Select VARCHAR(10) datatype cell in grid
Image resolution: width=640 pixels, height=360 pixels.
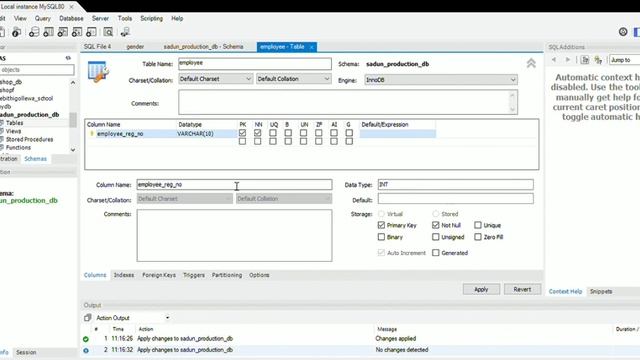point(206,133)
